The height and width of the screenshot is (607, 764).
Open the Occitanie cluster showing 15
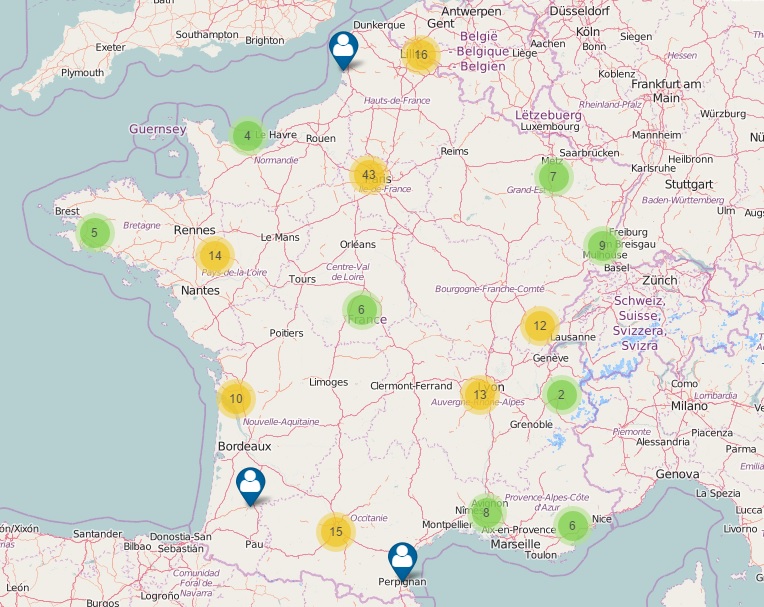(x=336, y=531)
